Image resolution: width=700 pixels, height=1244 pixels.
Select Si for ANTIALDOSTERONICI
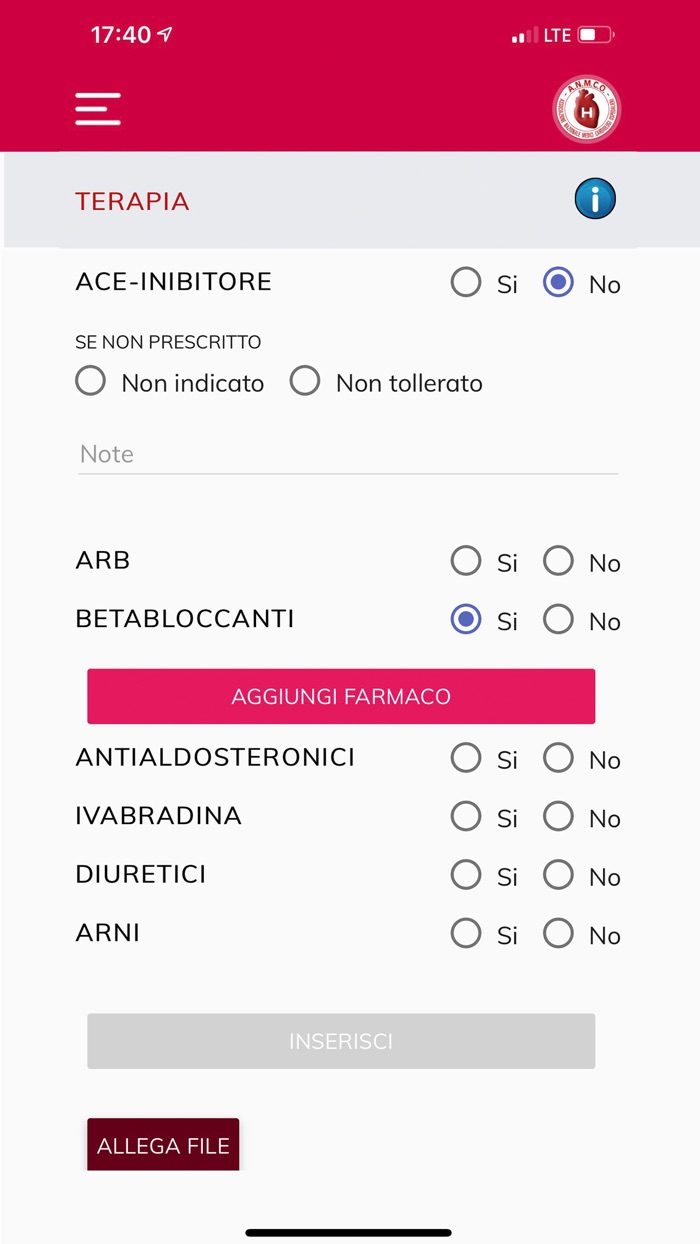point(466,759)
